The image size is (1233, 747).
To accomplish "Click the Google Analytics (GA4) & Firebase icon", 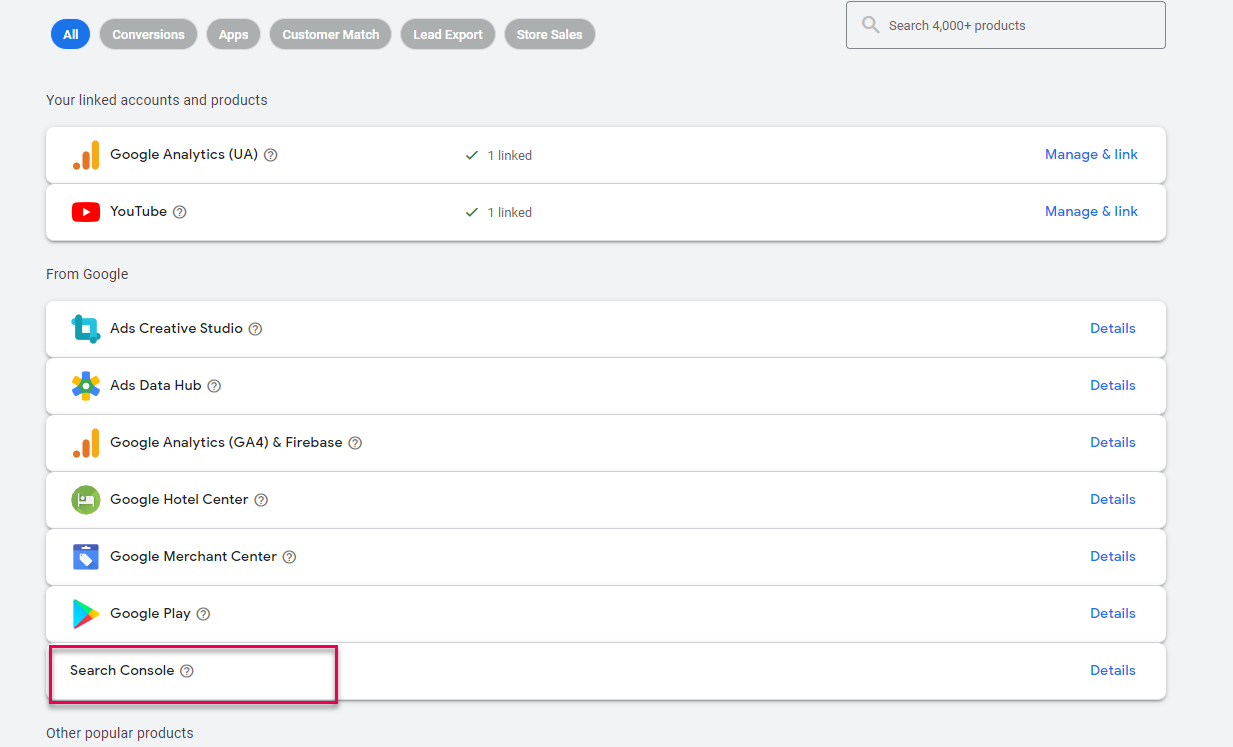I will point(86,442).
